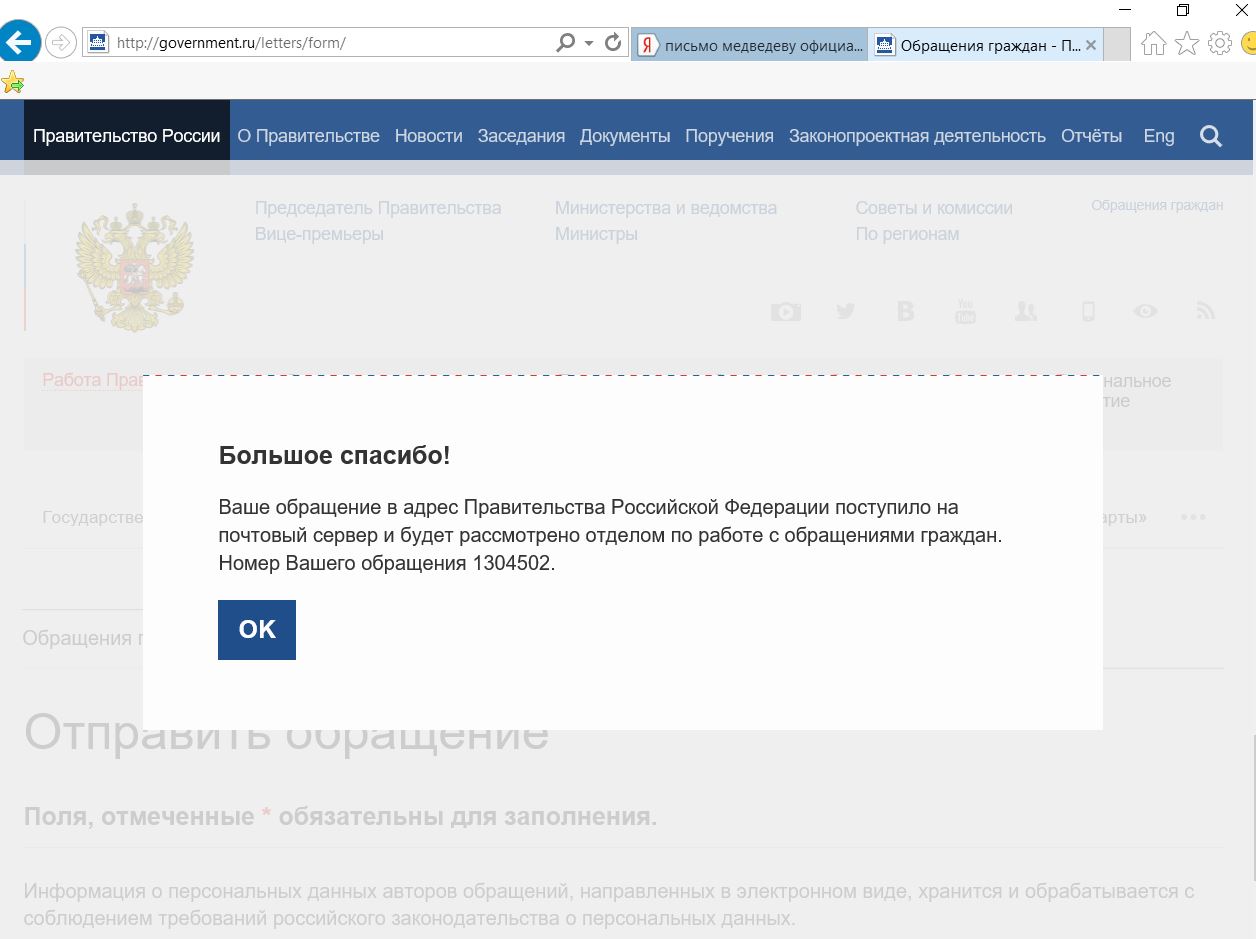Open the 'Документы' menu item
The image size is (1256, 939).
[x=625, y=136]
